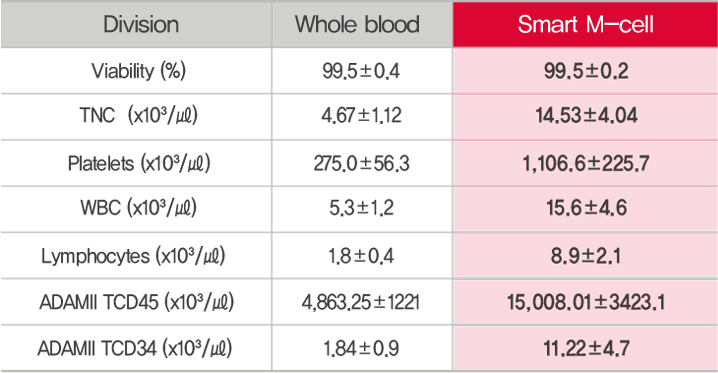Click whole blood viability value 99.5±0.4
Viewport: 718px width, 373px height.
[361, 71]
